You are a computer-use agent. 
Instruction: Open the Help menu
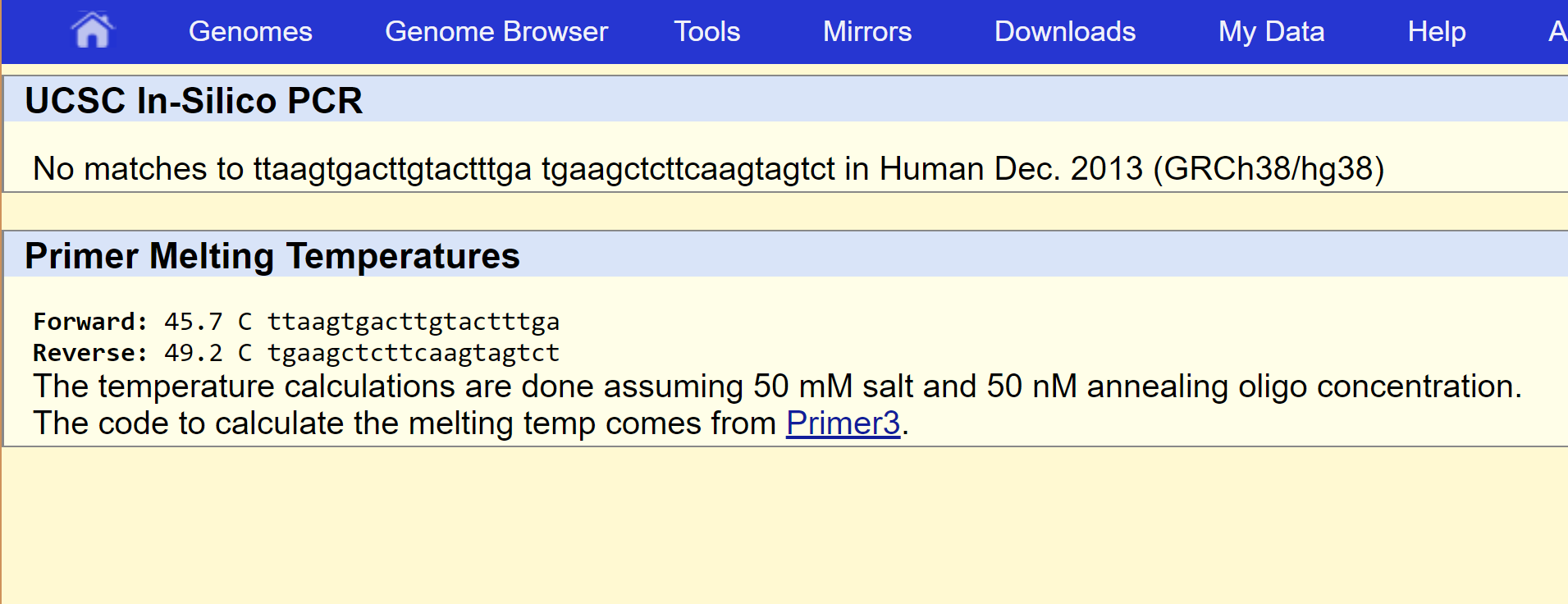pyautogui.click(x=1436, y=31)
